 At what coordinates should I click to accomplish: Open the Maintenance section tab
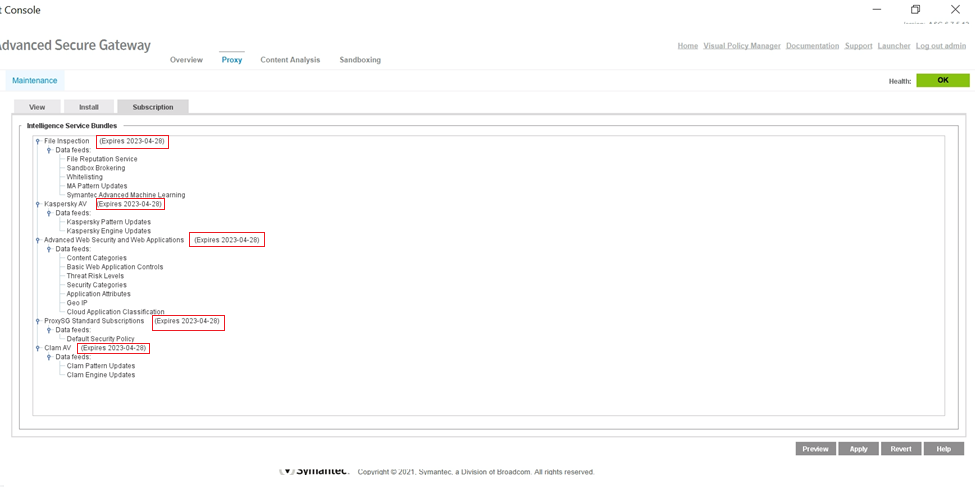35,81
